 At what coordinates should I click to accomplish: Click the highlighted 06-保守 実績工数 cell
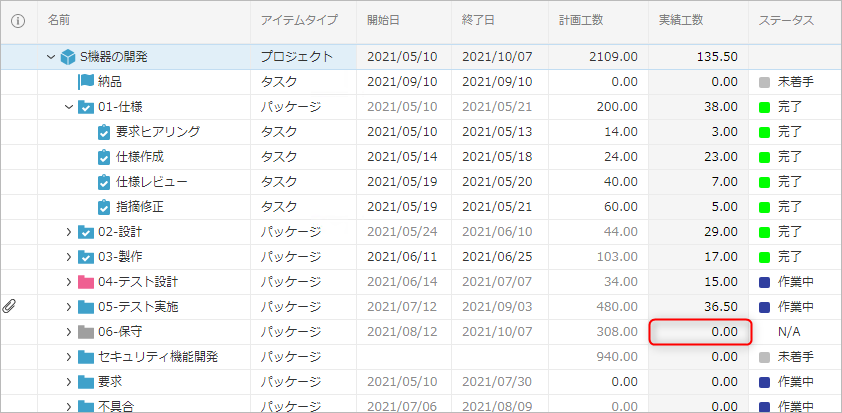(700, 332)
